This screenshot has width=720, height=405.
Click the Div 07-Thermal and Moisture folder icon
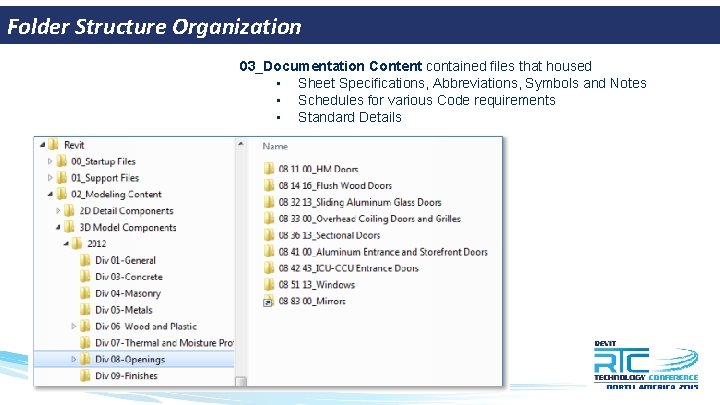(x=85, y=343)
